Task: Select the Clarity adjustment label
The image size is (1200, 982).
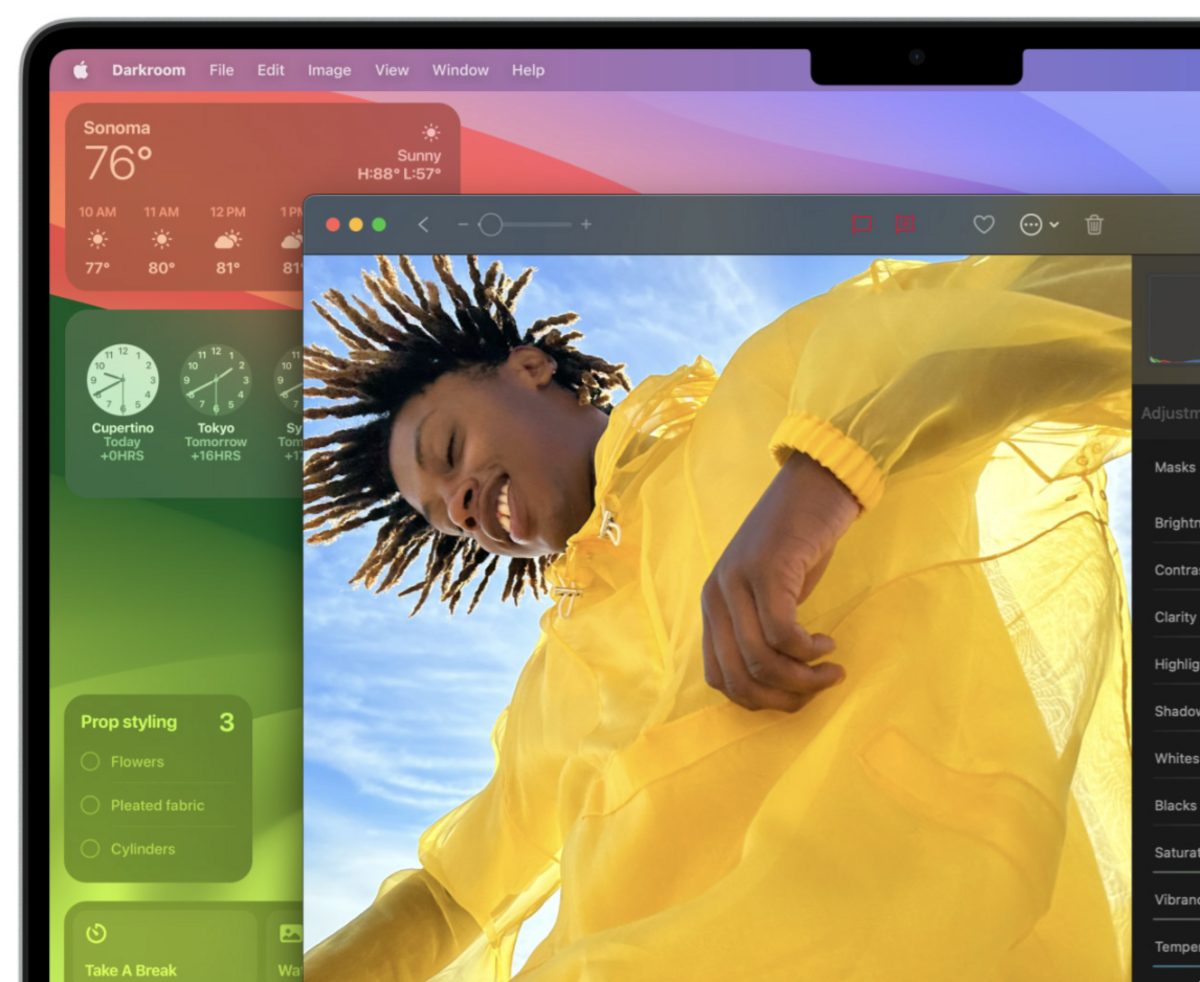Action: [1175, 617]
